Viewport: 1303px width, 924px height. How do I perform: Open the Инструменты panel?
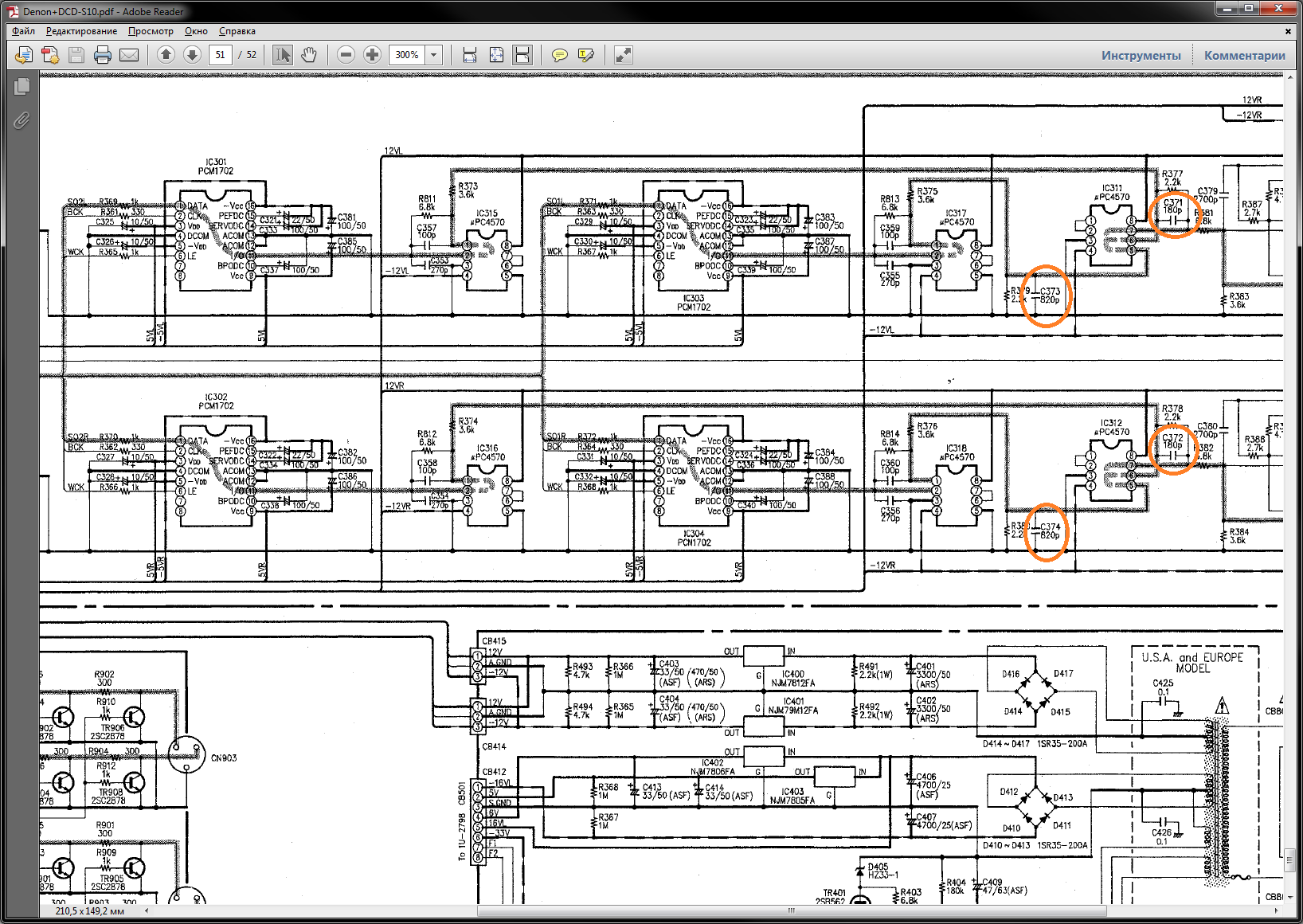tap(1141, 55)
